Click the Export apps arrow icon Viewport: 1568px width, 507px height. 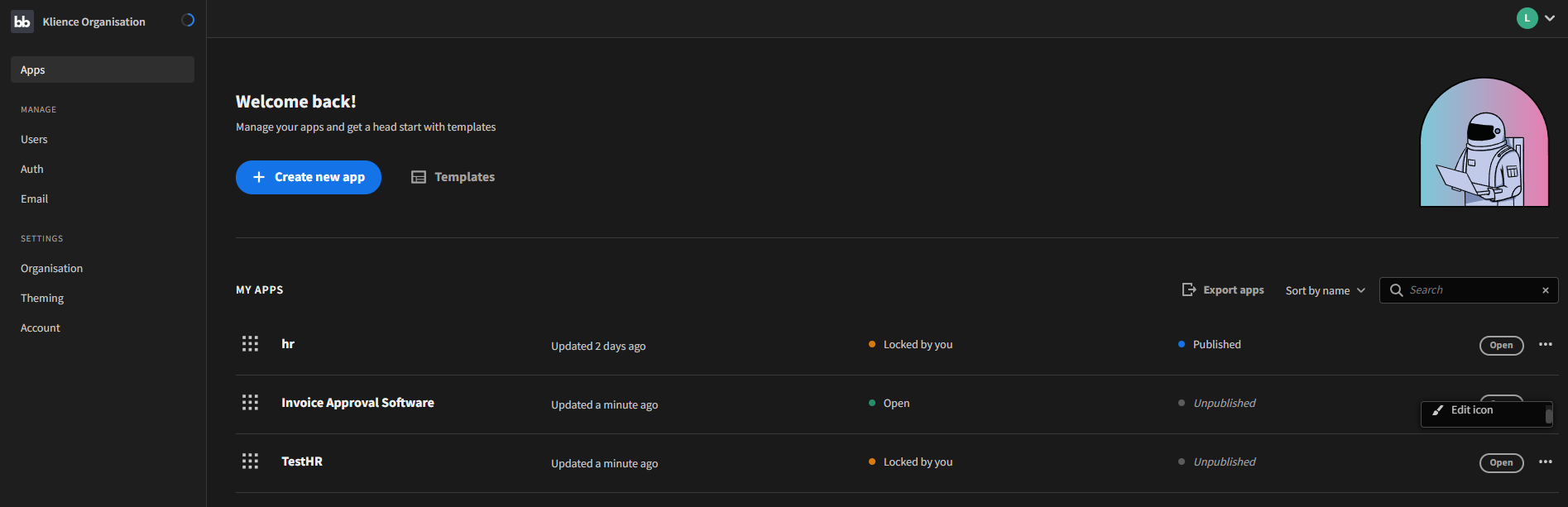pyautogui.click(x=1189, y=289)
